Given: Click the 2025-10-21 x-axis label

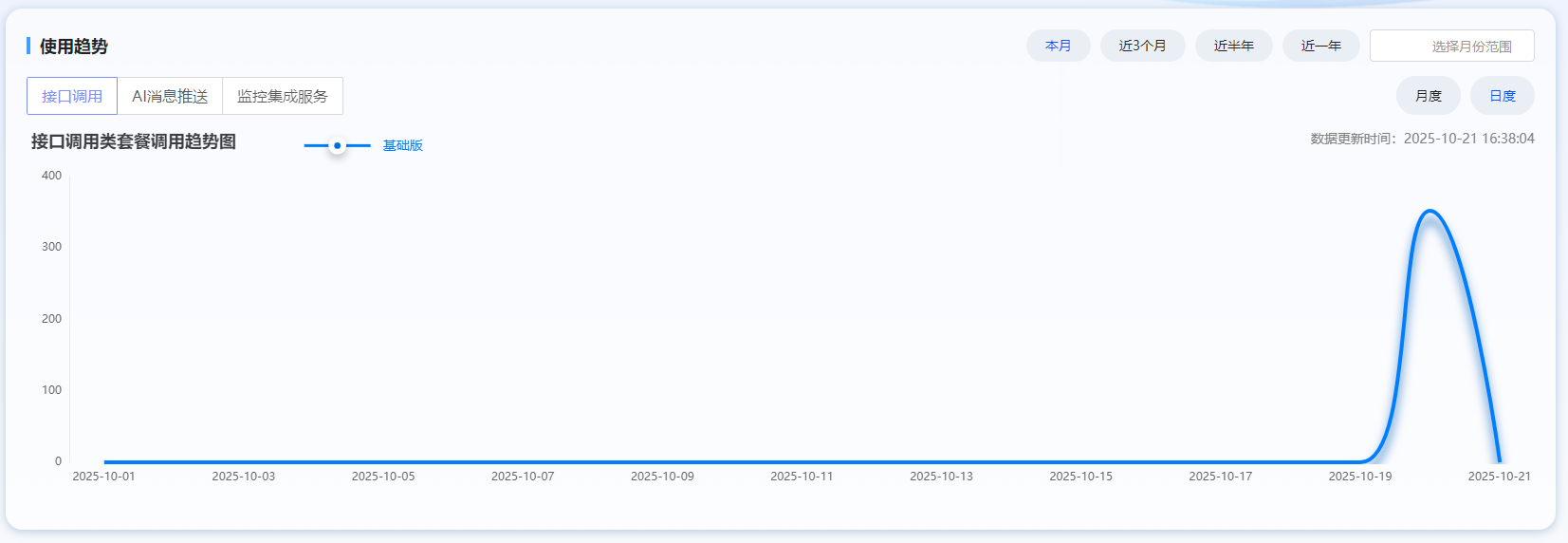Looking at the screenshot, I should coord(1499,477).
